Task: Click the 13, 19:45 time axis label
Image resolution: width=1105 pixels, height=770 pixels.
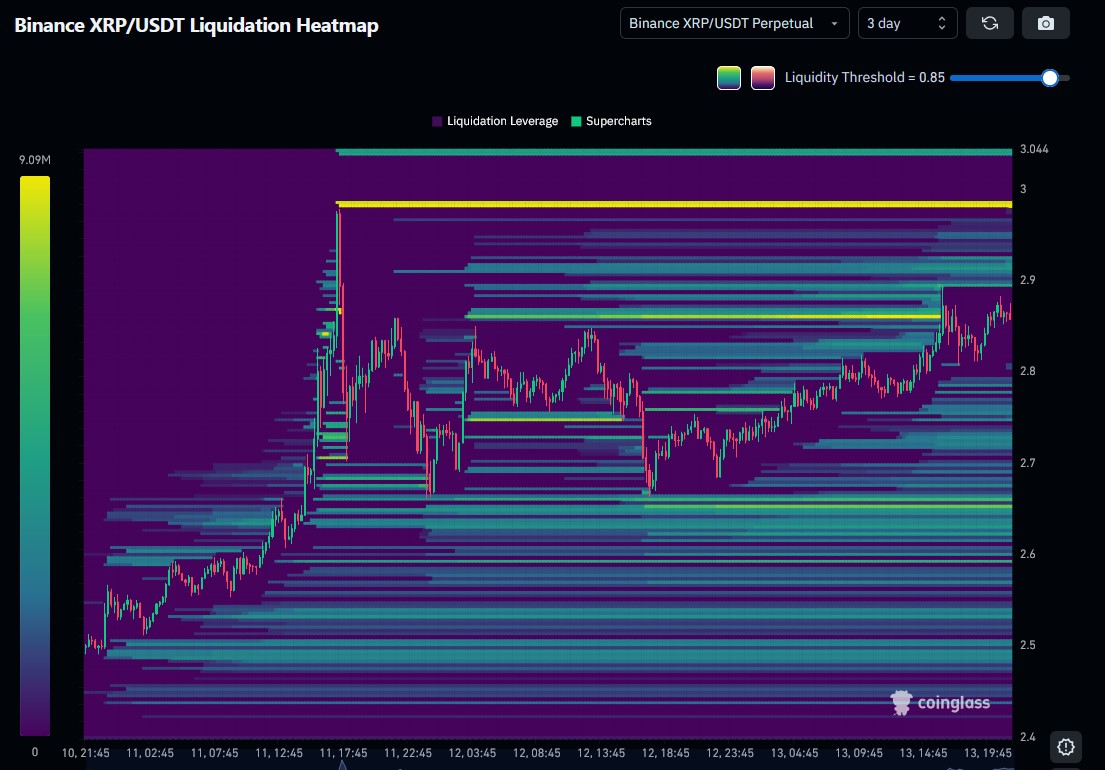Action: pos(987,753)
